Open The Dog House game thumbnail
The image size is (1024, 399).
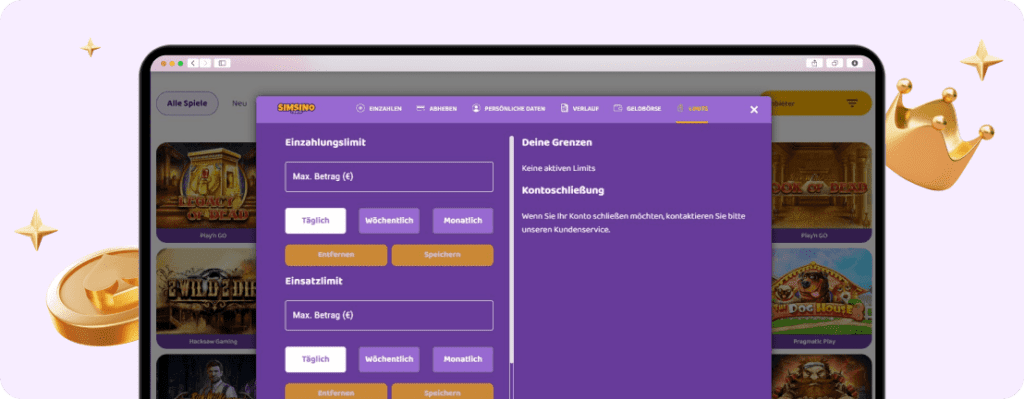coord(822,292)
